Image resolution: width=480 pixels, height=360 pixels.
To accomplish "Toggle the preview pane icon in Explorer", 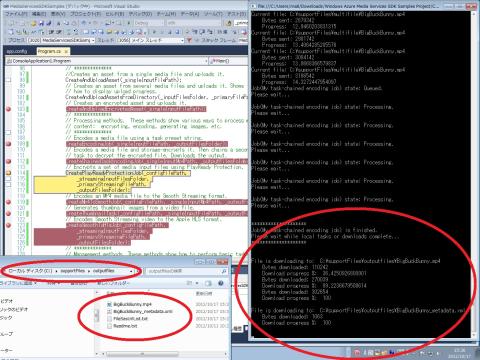I will click(x=208, y=283).
